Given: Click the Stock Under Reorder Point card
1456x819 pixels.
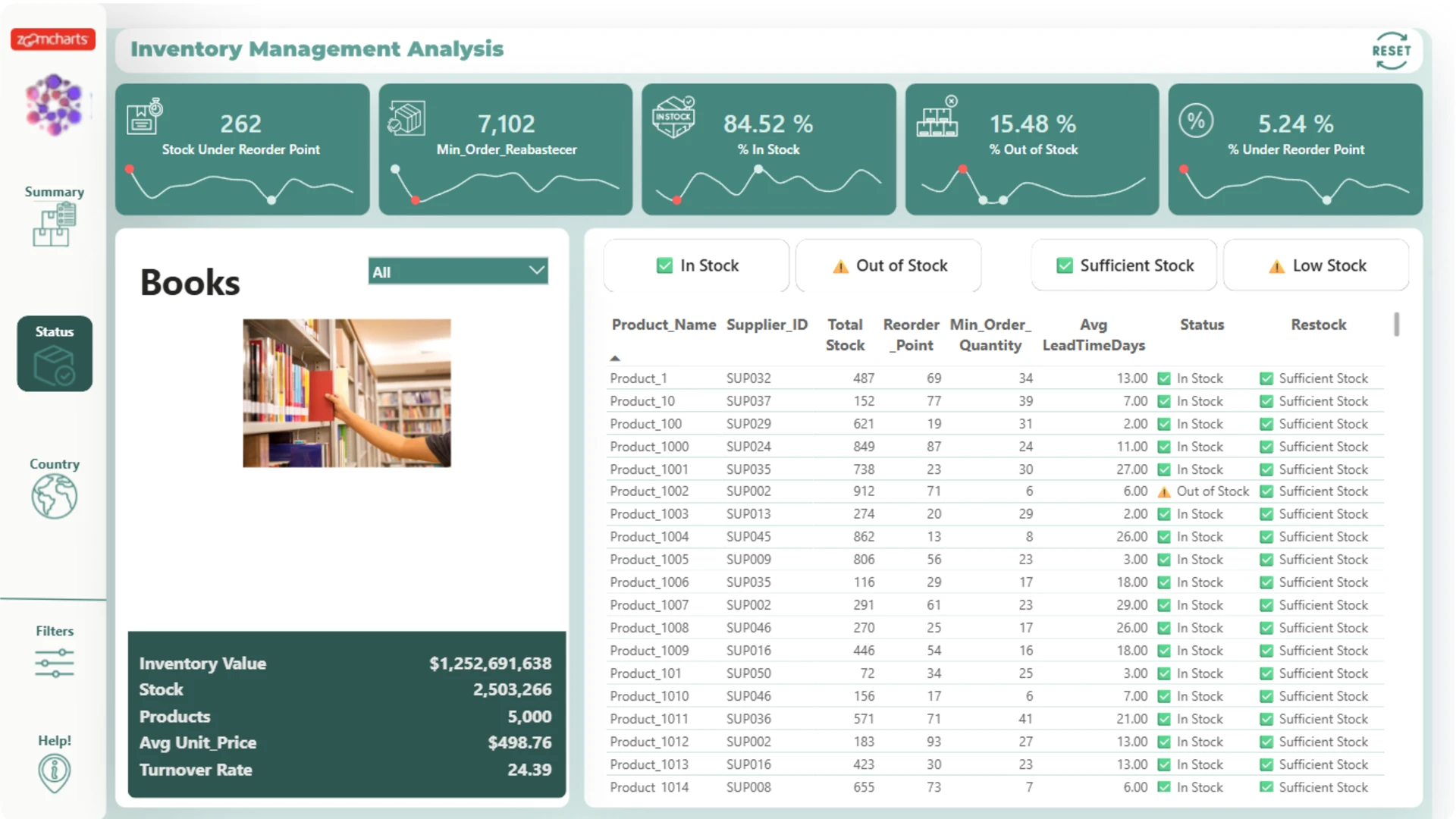Looking at the screenshot, I should (242, 149).
